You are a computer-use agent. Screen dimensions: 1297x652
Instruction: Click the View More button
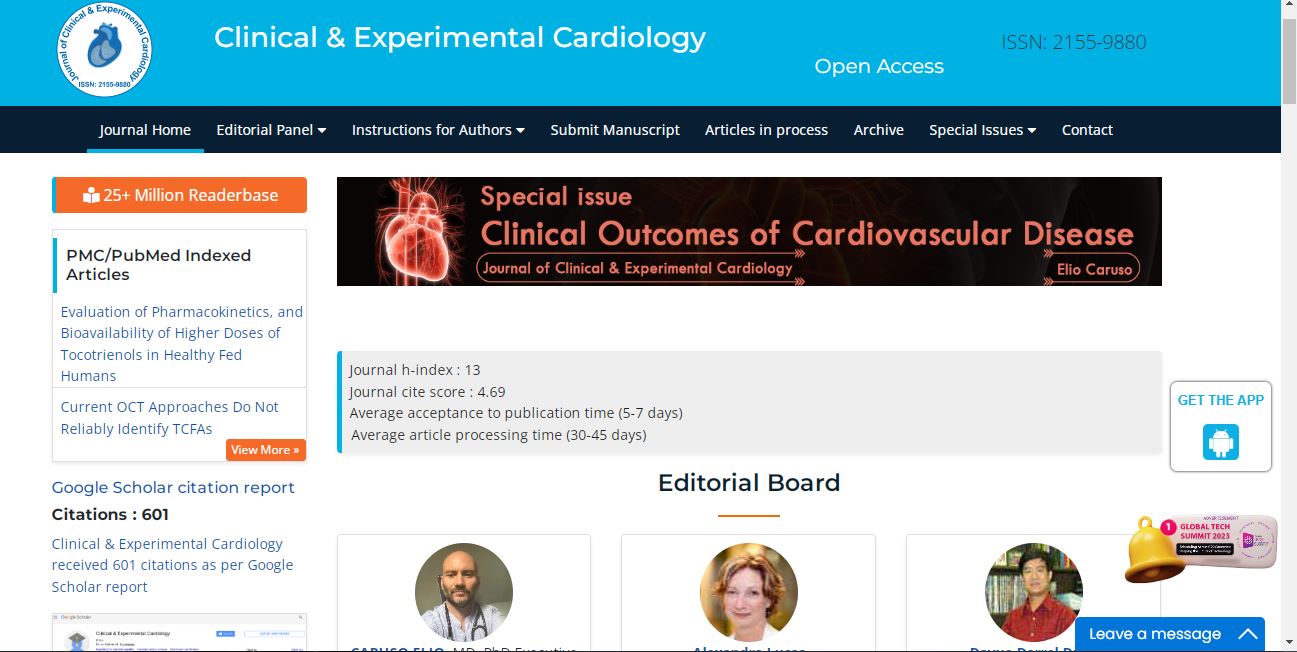[266, 450]
